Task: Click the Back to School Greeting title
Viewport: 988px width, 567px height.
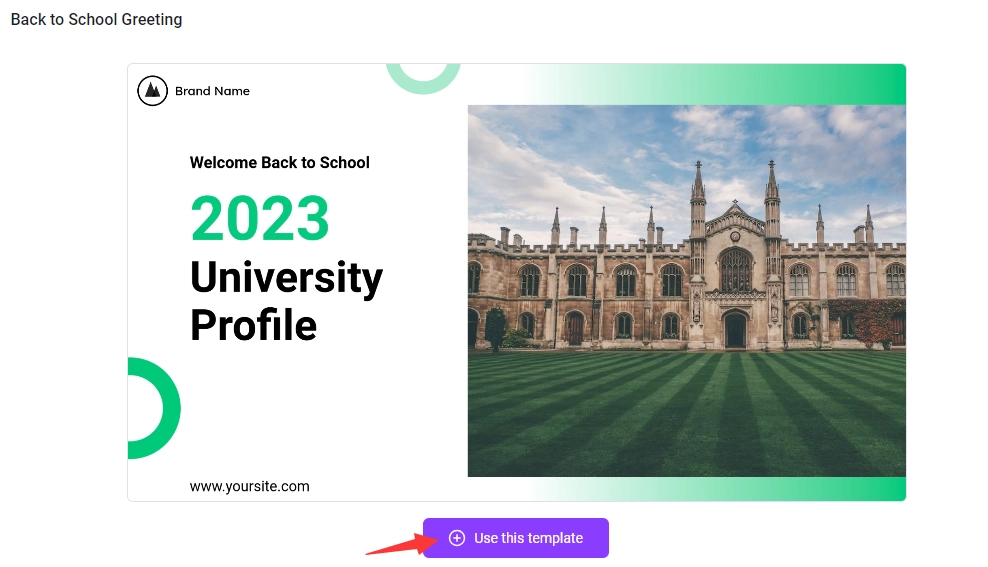Action: pyautogui.click(x=97, y=19)
